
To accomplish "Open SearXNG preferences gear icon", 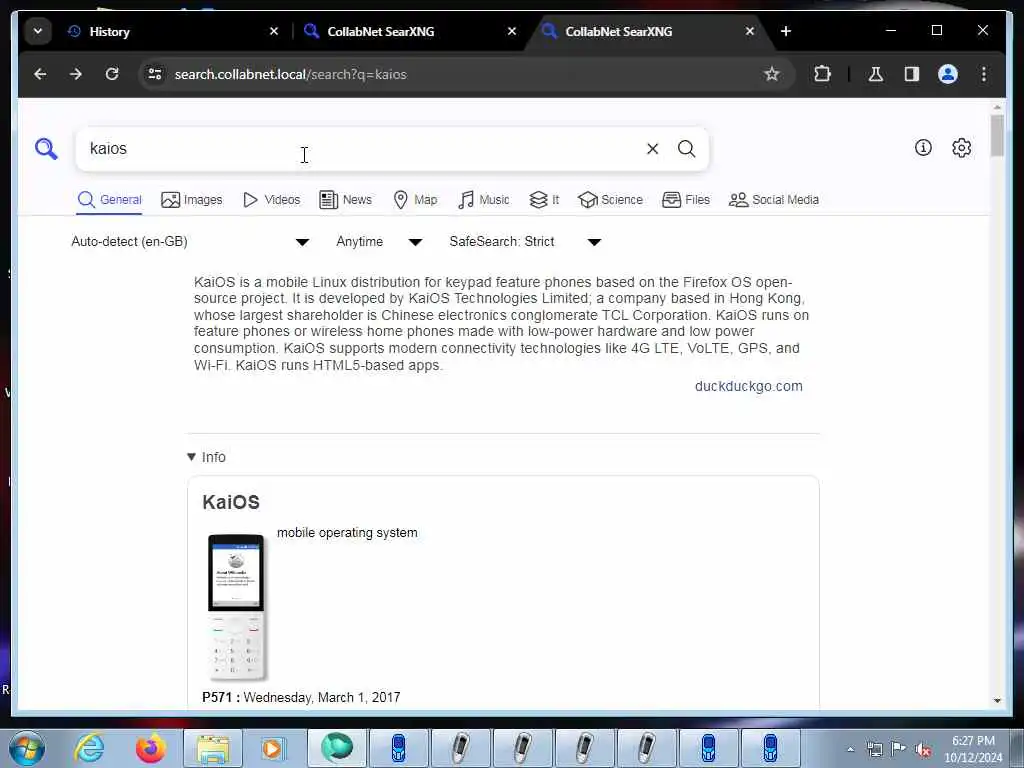I will 961,148.
